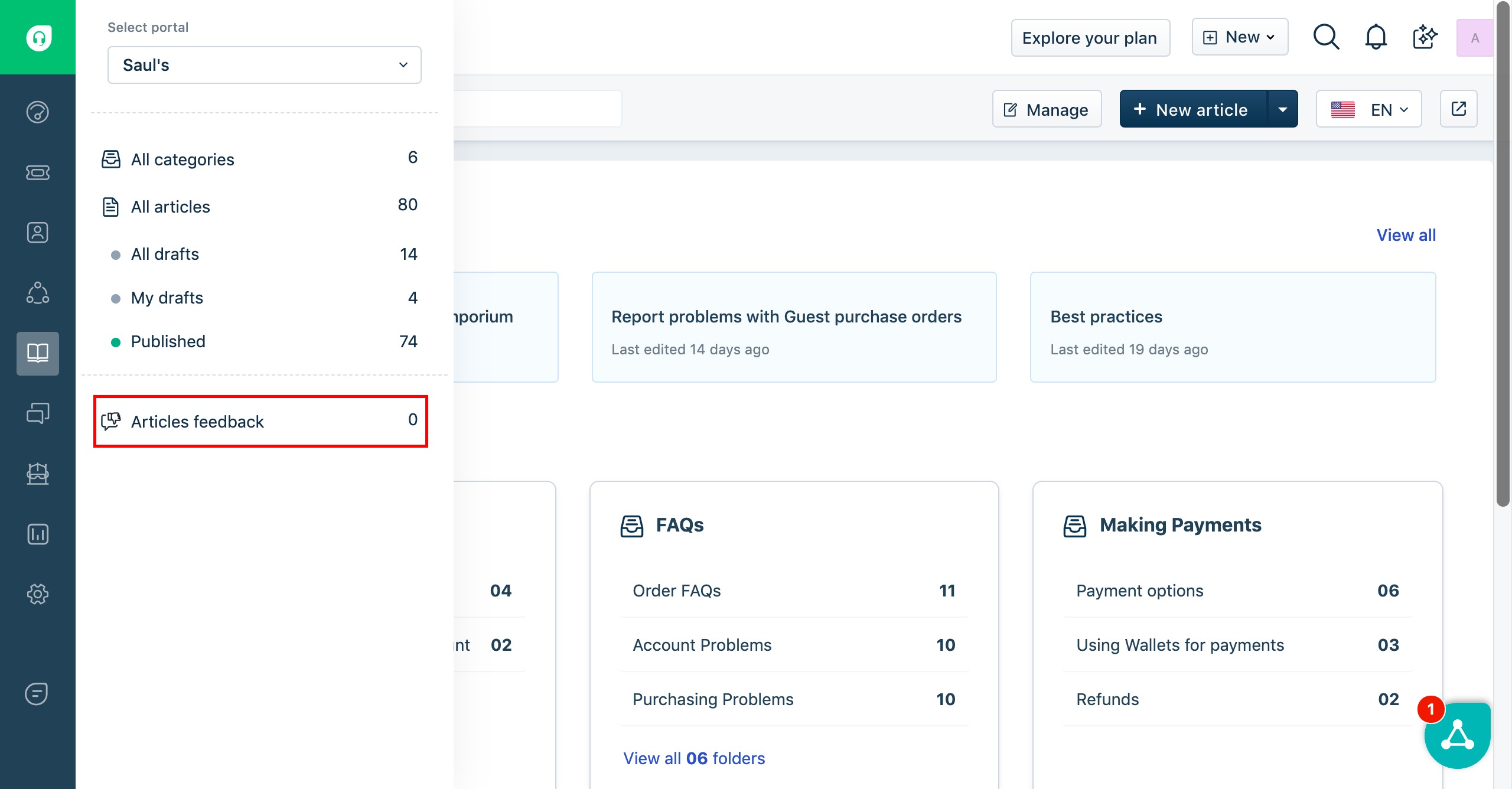The image size is (1512, 789).
Task: Click the New article button
Action: (1194, 109)
